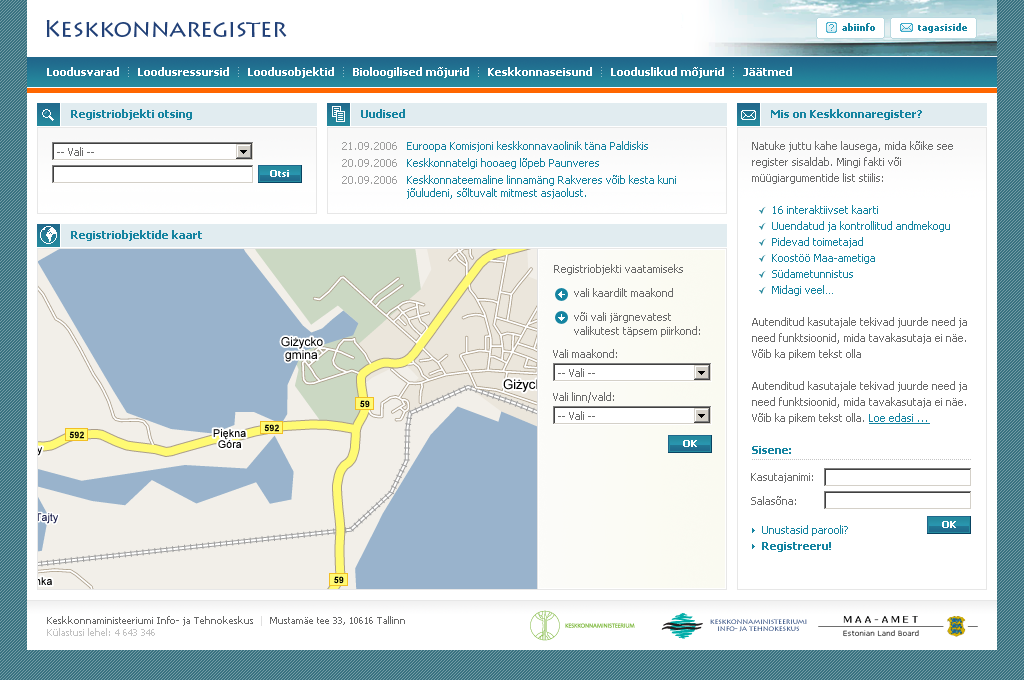Click the Mustamäe tee 33, 10616 Tallinn address

[337, 621]
